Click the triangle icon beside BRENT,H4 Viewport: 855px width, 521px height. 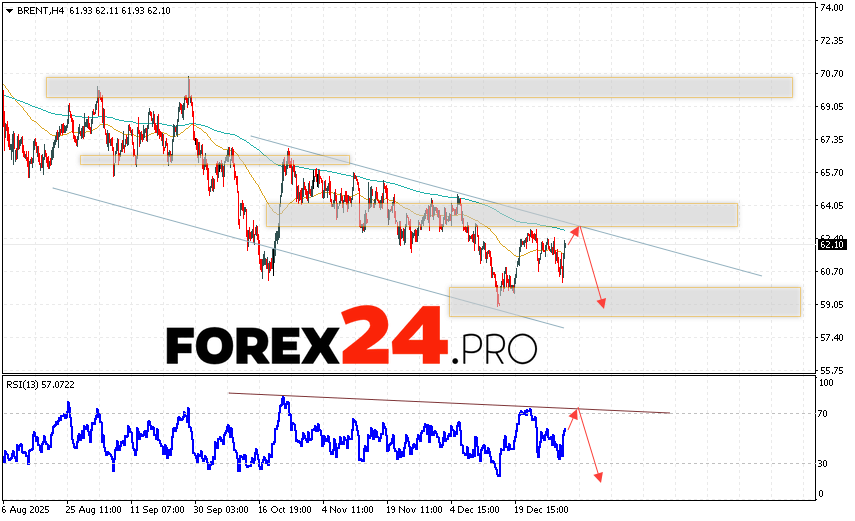(x=8, y=10)
